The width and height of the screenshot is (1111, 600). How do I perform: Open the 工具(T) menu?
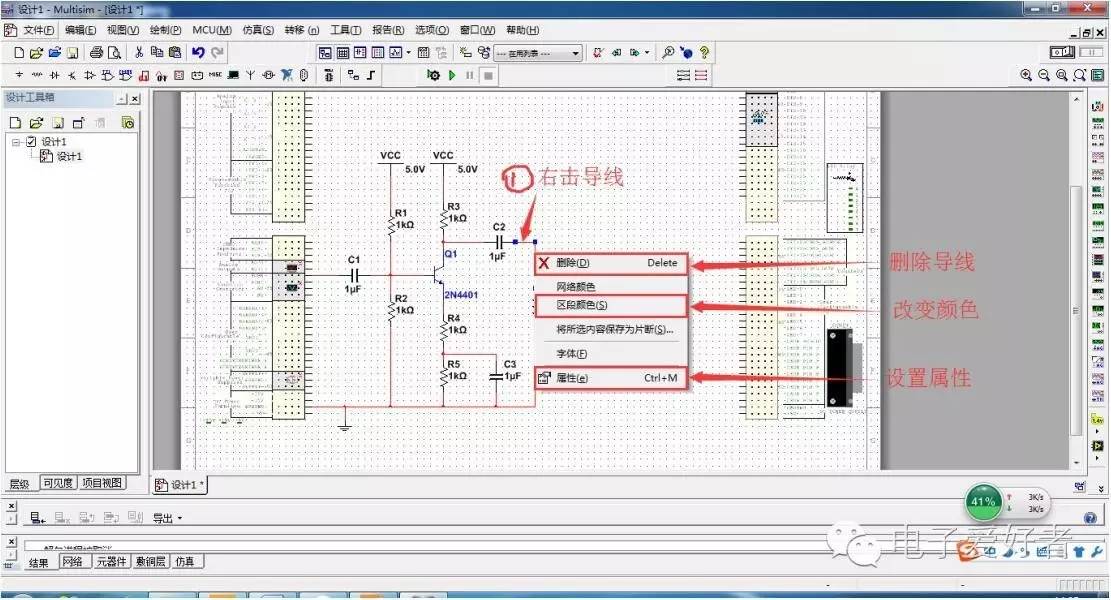point(346,30)
